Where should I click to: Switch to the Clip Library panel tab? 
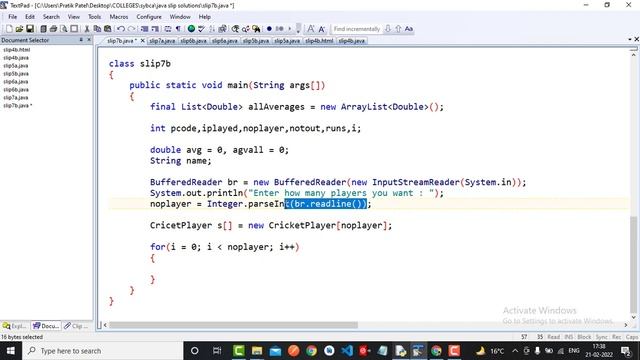(76, 326)
